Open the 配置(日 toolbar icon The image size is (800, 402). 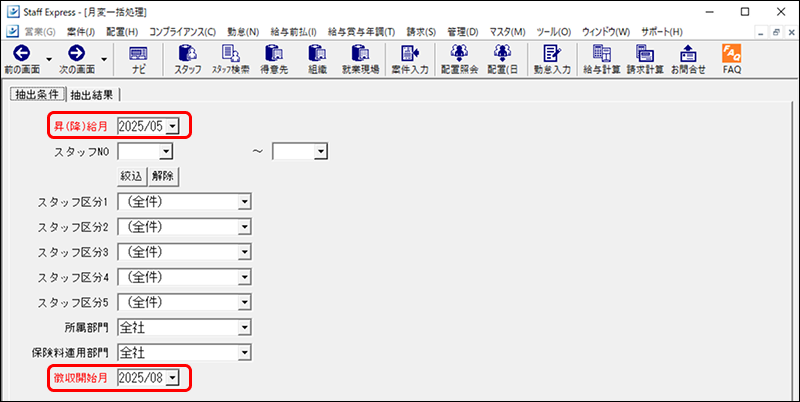(x=503, y=53)
